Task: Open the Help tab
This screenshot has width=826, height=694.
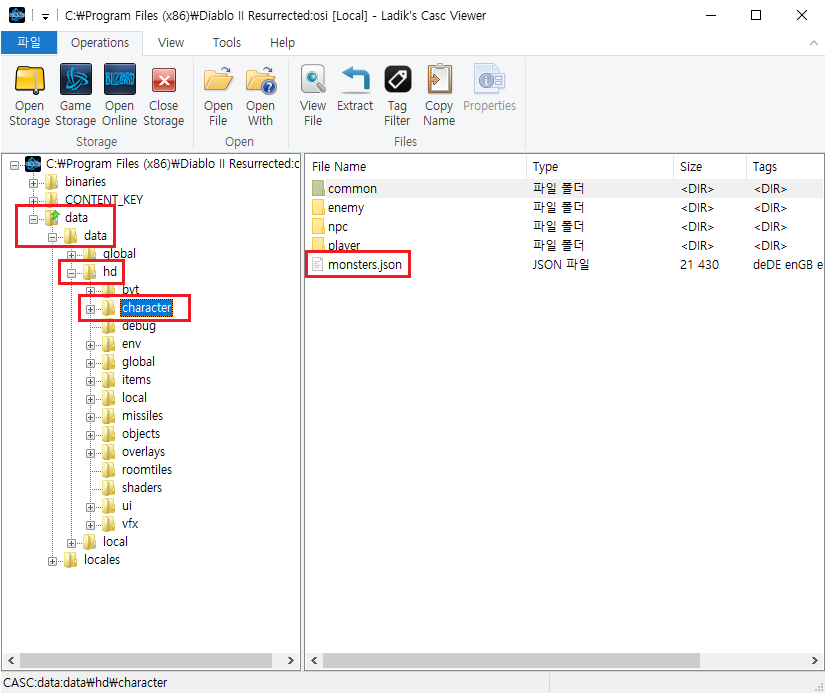Action: point(282,43)
